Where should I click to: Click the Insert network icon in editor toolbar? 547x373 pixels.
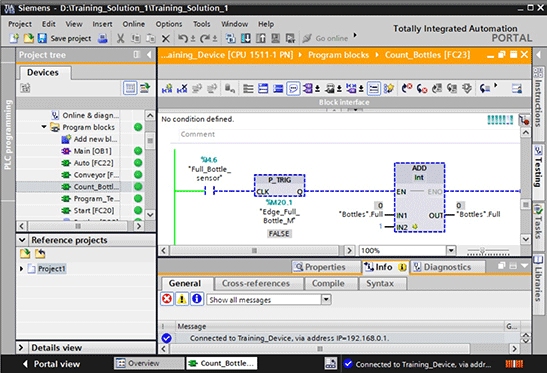coord(167,89)
